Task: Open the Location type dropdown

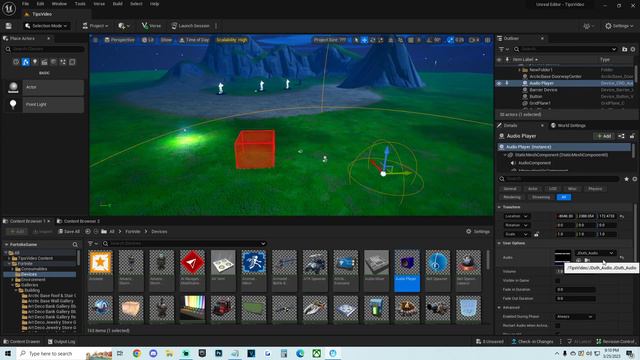Action: (516, 216)
